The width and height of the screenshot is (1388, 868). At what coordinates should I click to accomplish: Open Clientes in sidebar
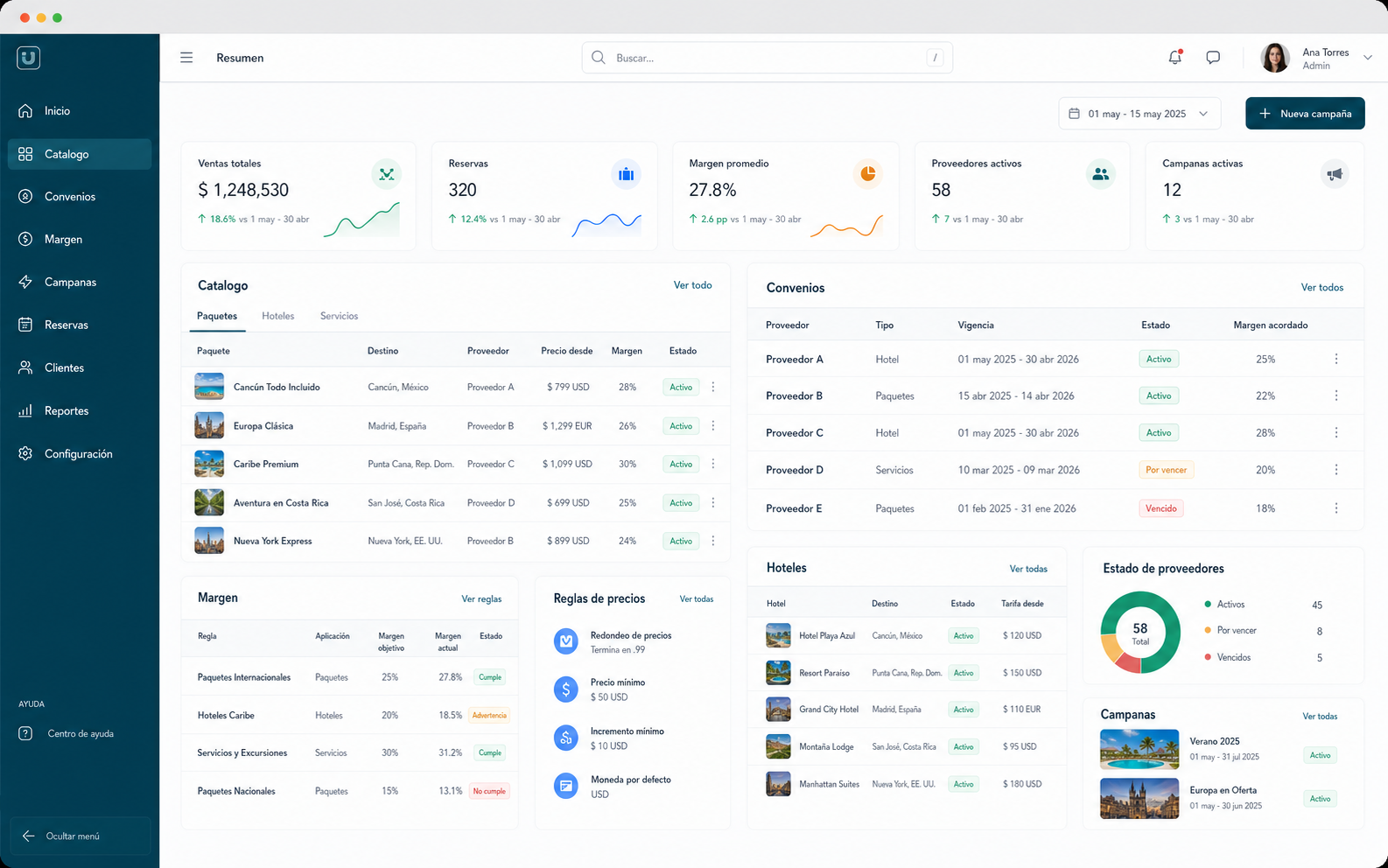pyautogui.click(x=79, y=367)
